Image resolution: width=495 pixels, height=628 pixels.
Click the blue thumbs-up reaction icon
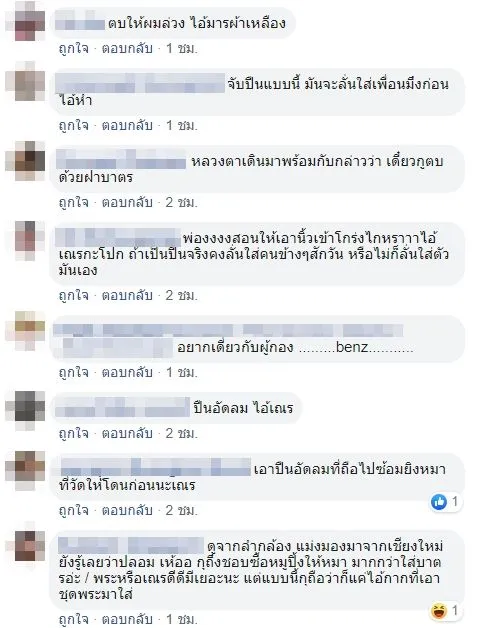tap(439, 501)
